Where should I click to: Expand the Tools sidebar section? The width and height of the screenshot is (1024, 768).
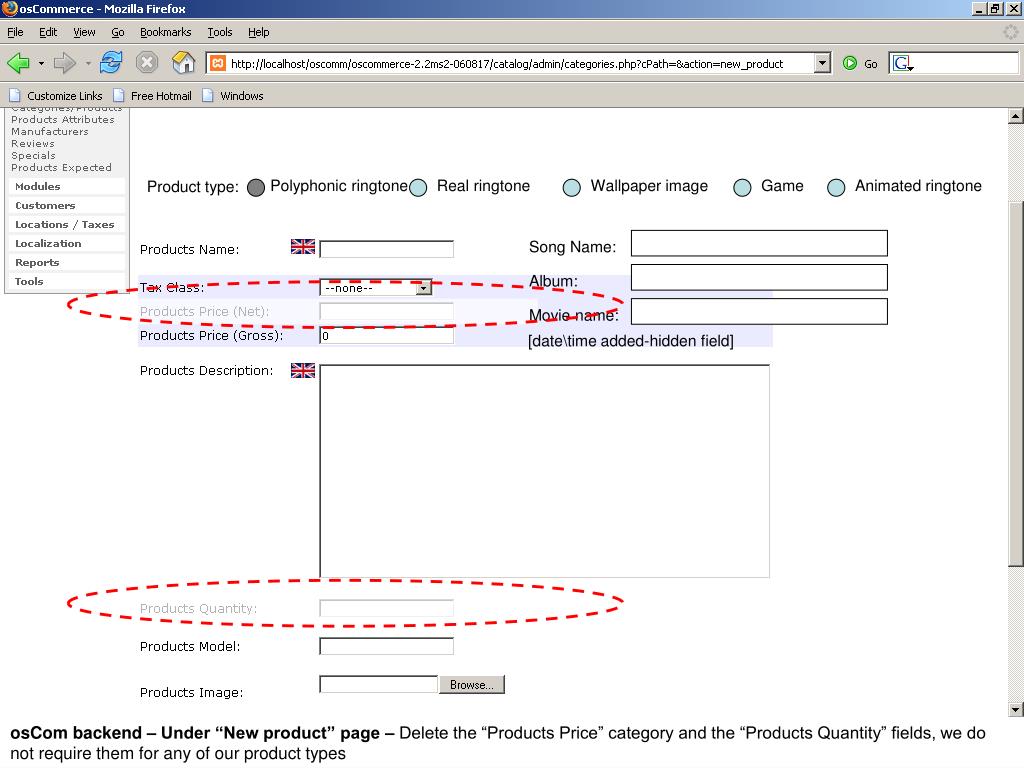pyautogui.click(x=29, y=281)
